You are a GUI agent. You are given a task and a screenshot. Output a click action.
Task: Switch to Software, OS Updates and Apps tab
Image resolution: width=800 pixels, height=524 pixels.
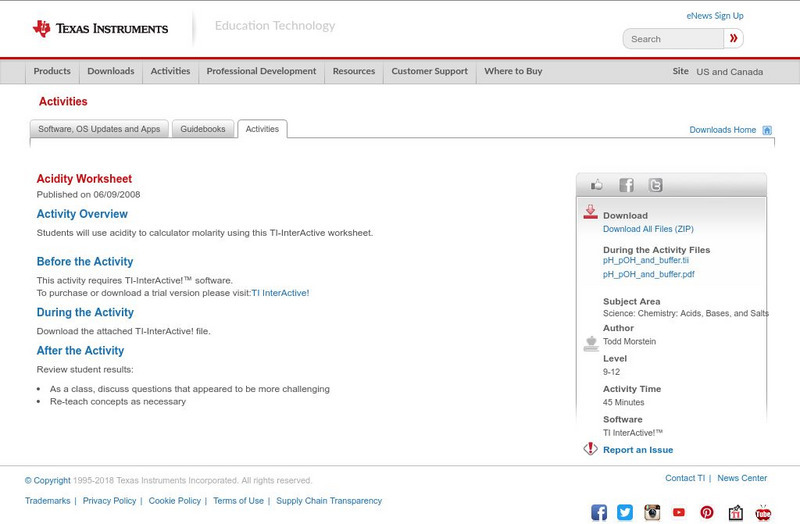coord(99,129)
